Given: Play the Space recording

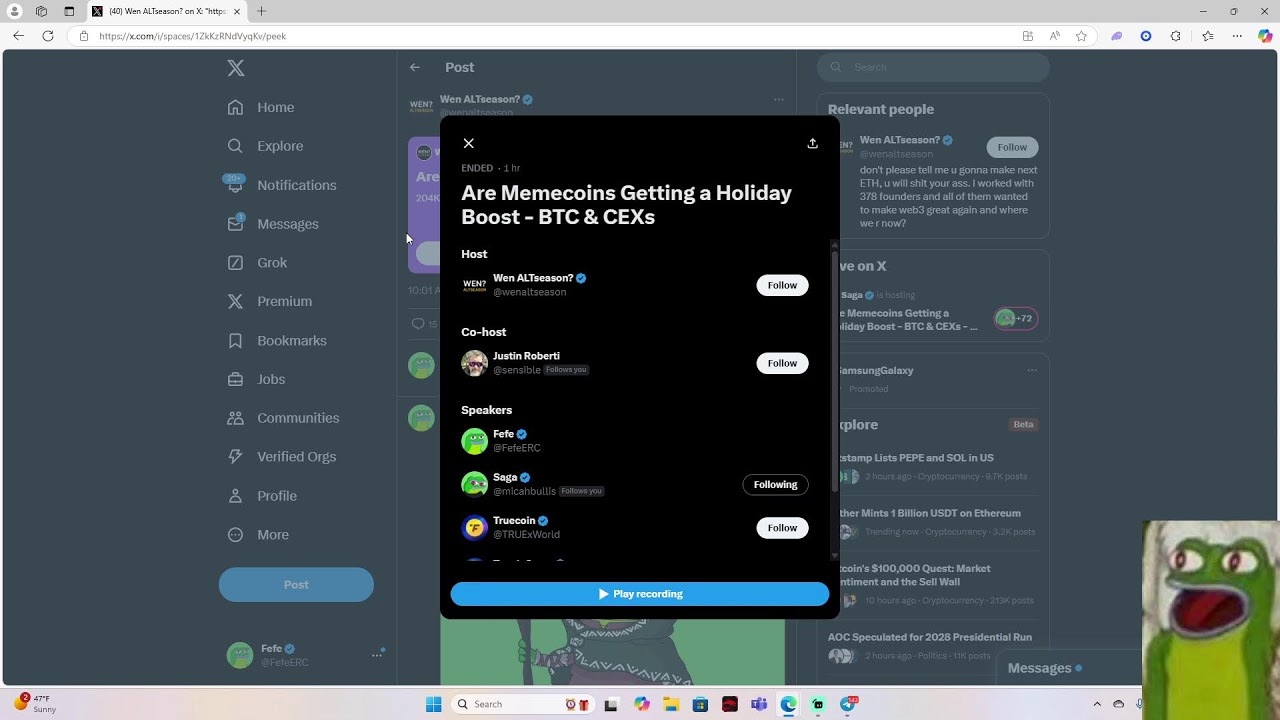Looking at the screenshot, I should click(x=640, y=594).
